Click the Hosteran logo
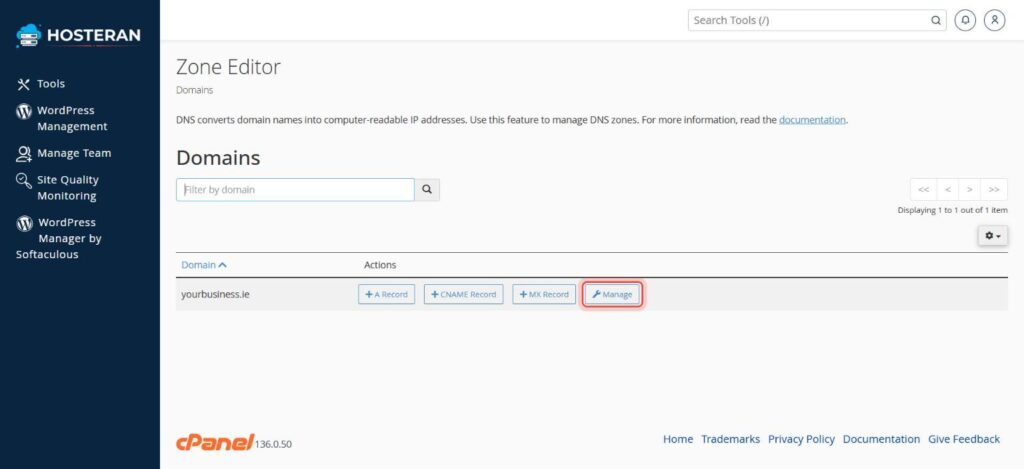The width and height of the screenshot is (1024, 469). pos(78,35)
